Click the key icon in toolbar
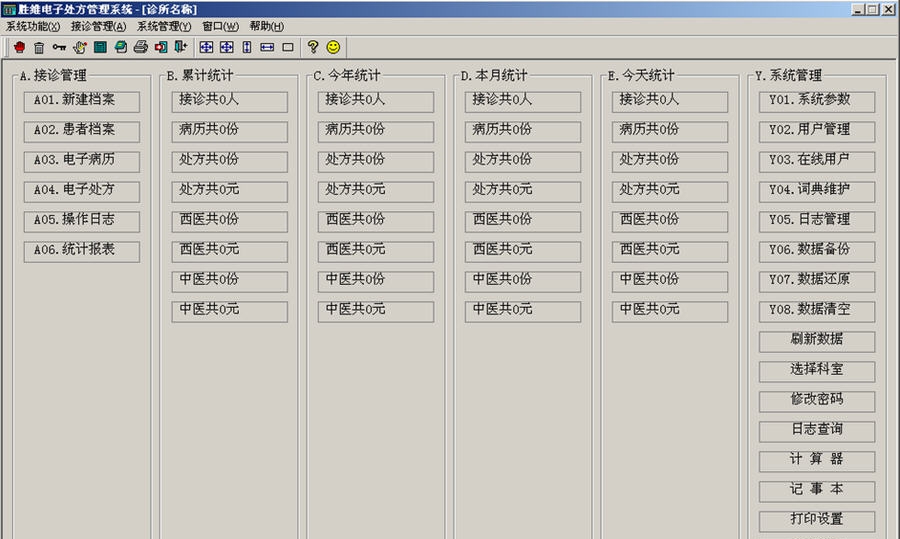Image resolution: width=900 pixels, height=539 pixels. (59, 47)
